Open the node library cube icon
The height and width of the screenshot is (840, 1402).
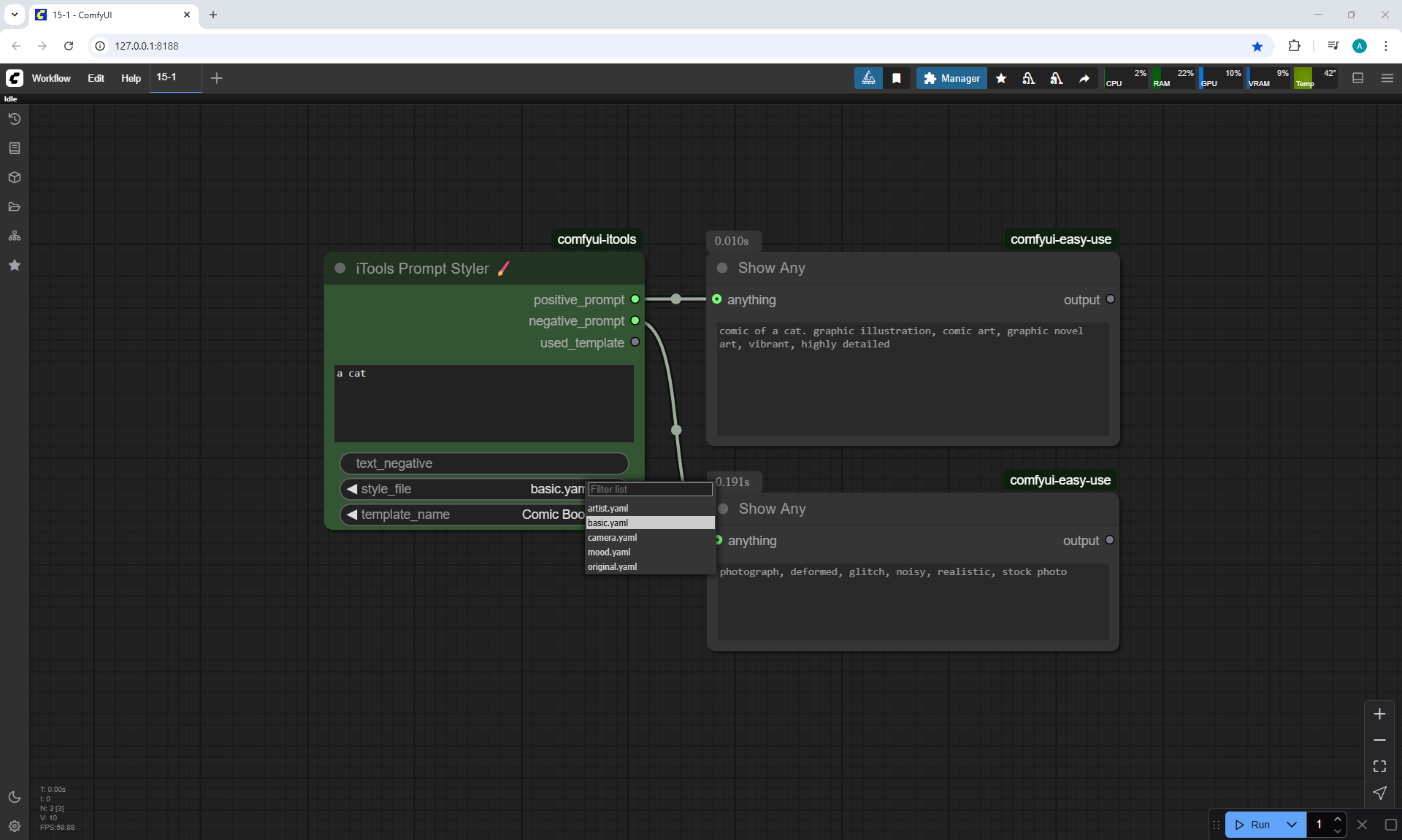(15, 177)
